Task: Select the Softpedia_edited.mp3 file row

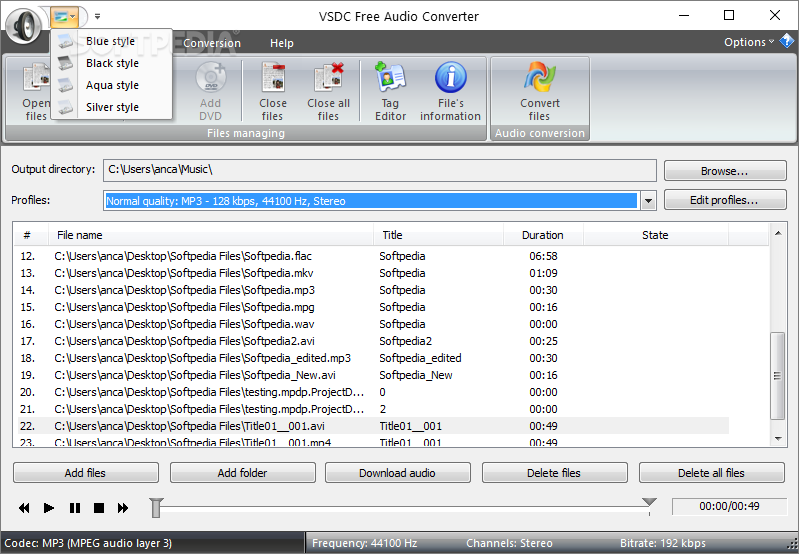Action: coord(374,358)
